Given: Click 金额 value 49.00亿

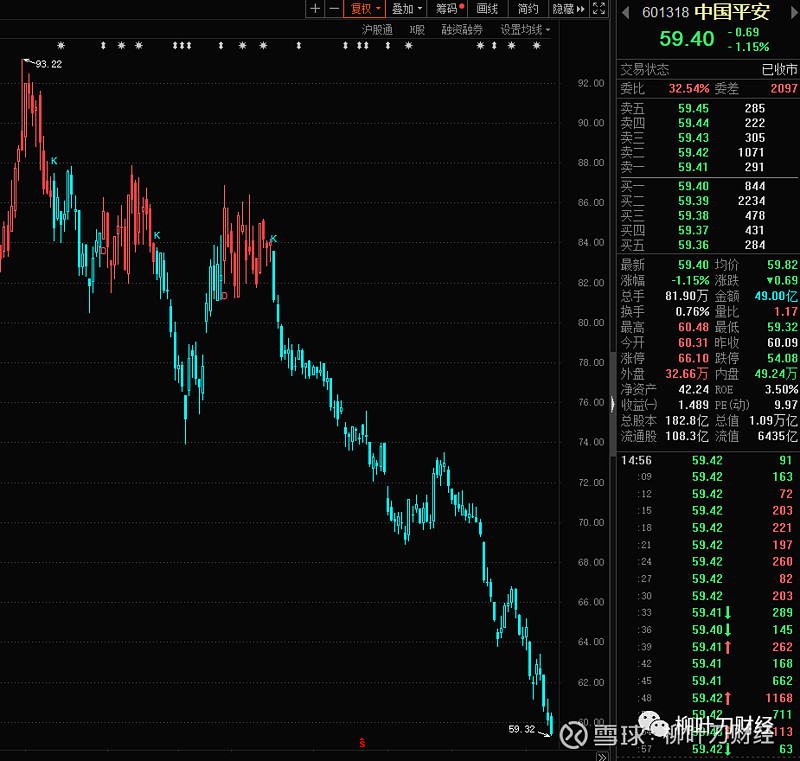Looking at the screenshot, I should coord(776,296).
